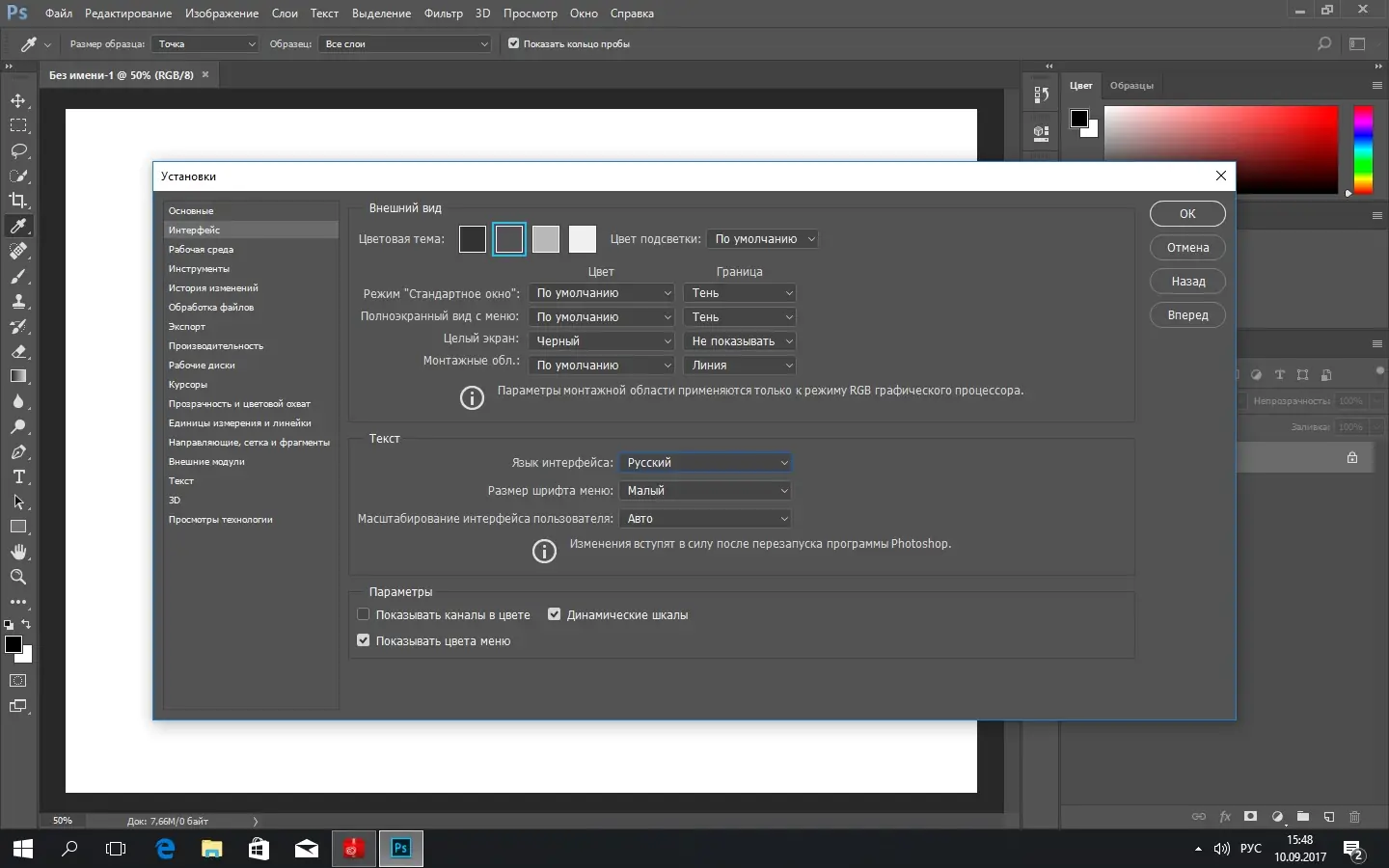
Task: Click the rainbow hue slider in Цвет panel
Action: click(1363, 149)
